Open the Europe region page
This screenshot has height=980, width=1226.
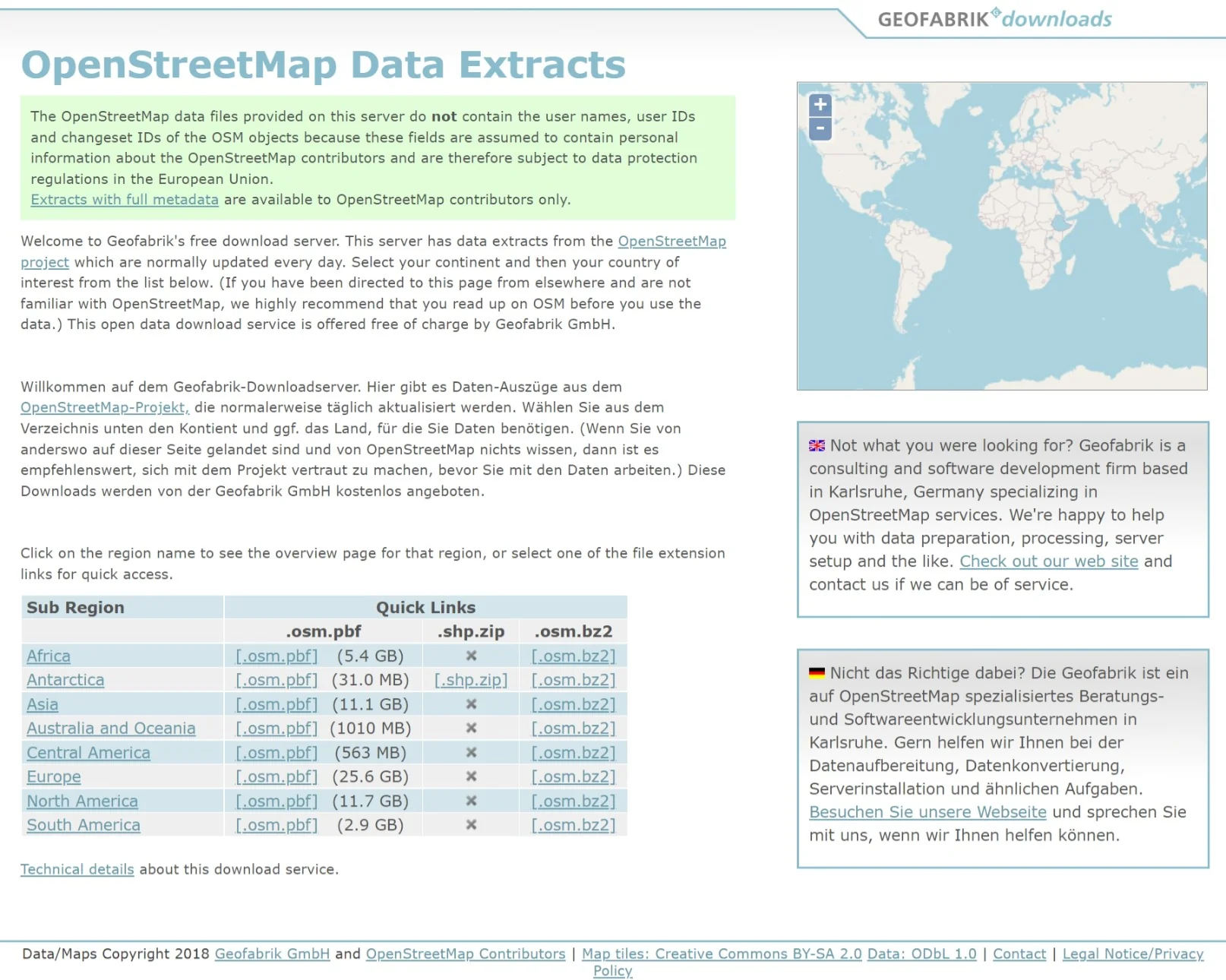54,777
